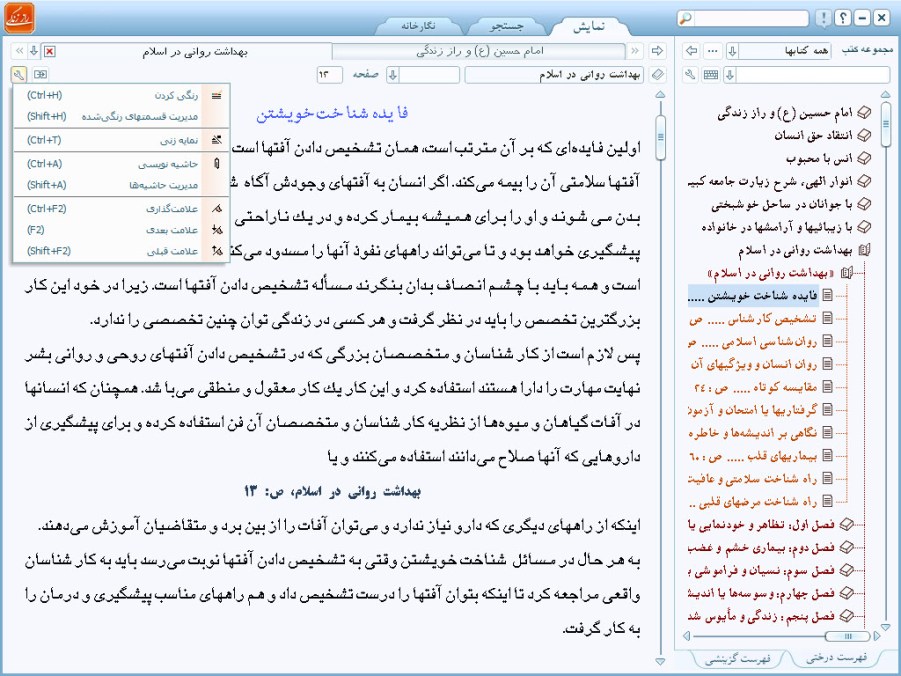The width and height of the screenshot is (901, 676).
Task: Open the همه کتابها collection dropdown arrow
Action: pyautogui.click(x=733, y=51)
